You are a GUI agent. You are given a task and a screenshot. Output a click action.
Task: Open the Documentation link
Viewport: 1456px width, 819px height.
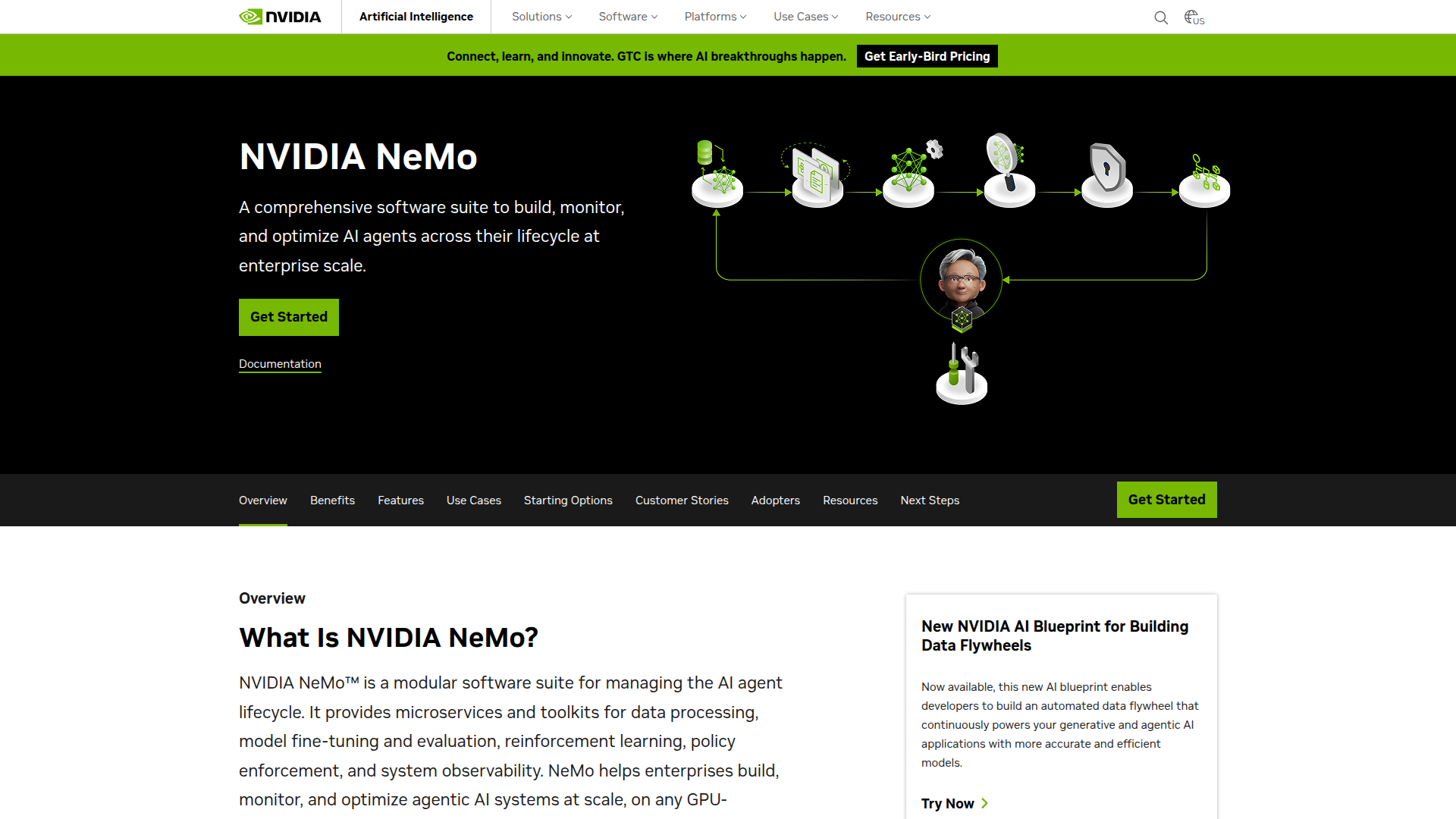click(x=280, y=364)
